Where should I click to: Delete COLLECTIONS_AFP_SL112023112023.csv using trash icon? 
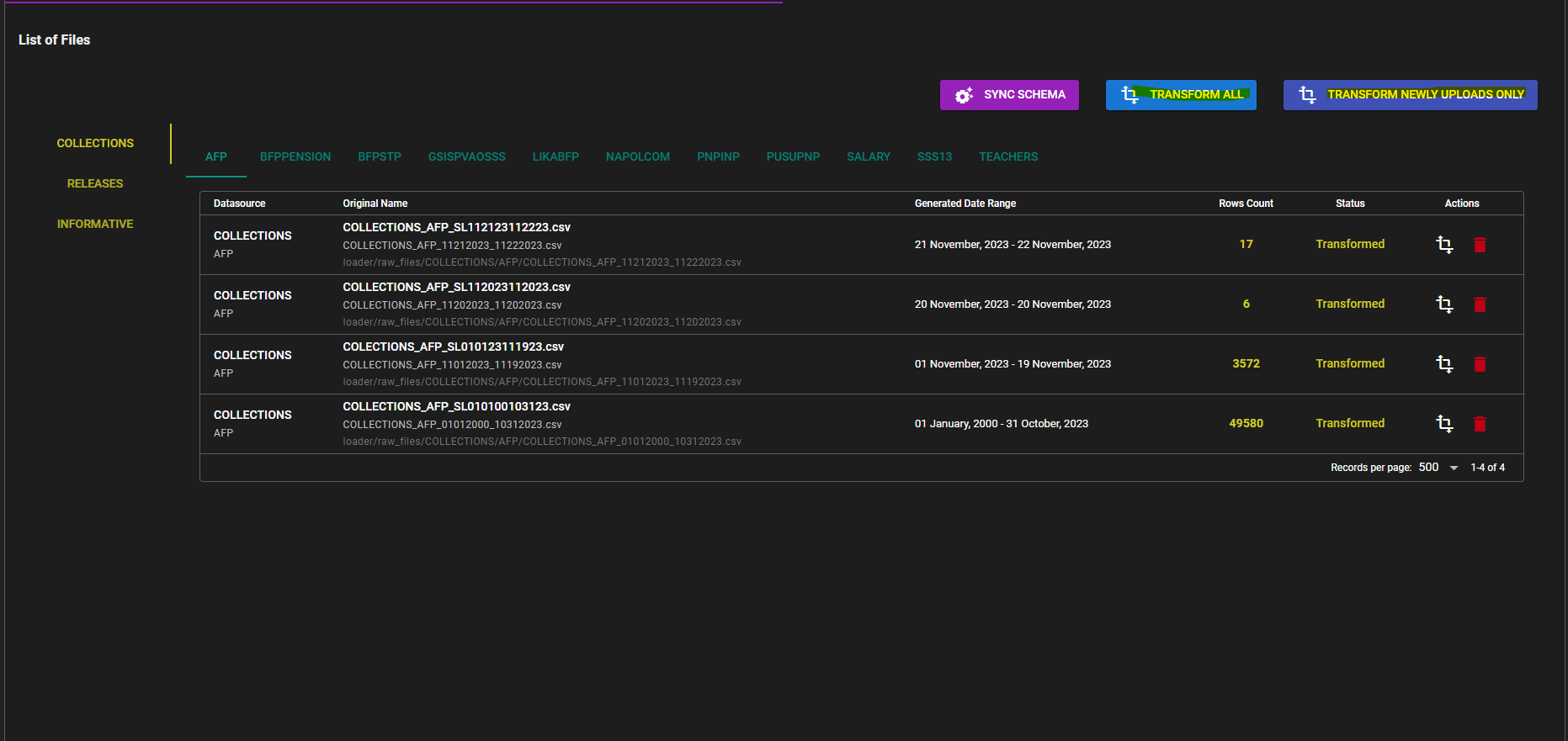pos(1480,304)
